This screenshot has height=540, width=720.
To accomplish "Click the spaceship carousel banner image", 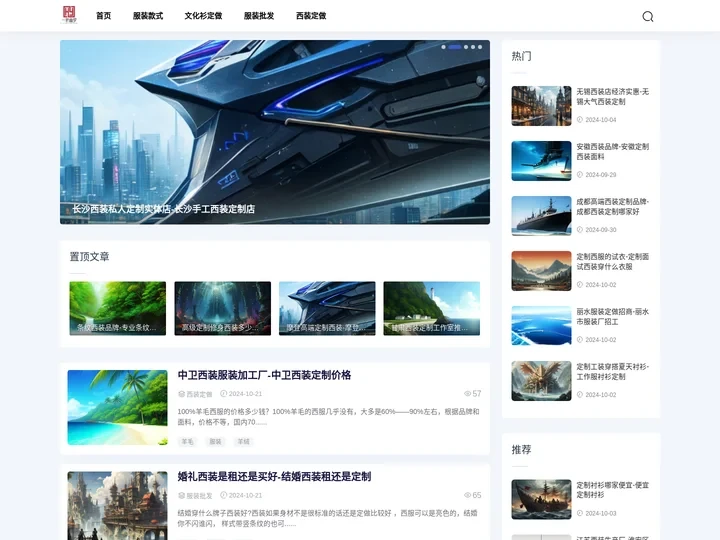I will tap(275, 132).
